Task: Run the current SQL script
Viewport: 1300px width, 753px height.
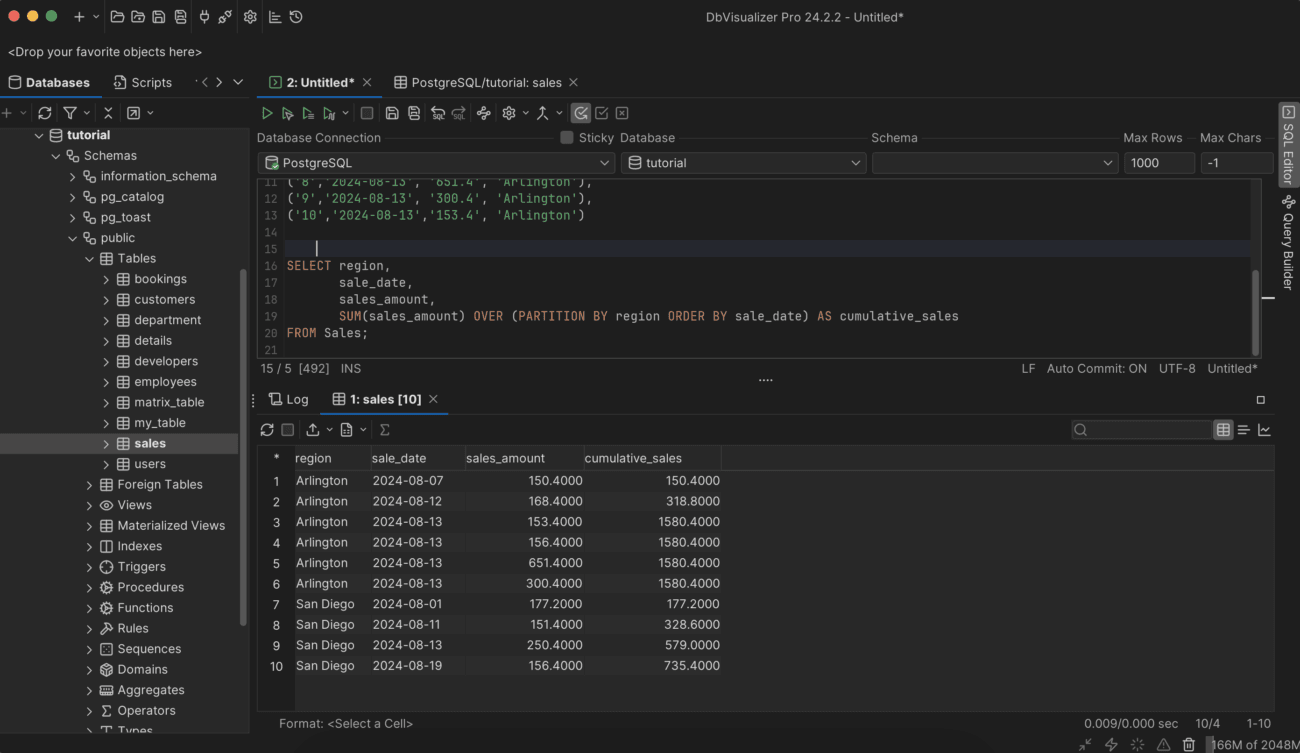Action: click(267, 112)
